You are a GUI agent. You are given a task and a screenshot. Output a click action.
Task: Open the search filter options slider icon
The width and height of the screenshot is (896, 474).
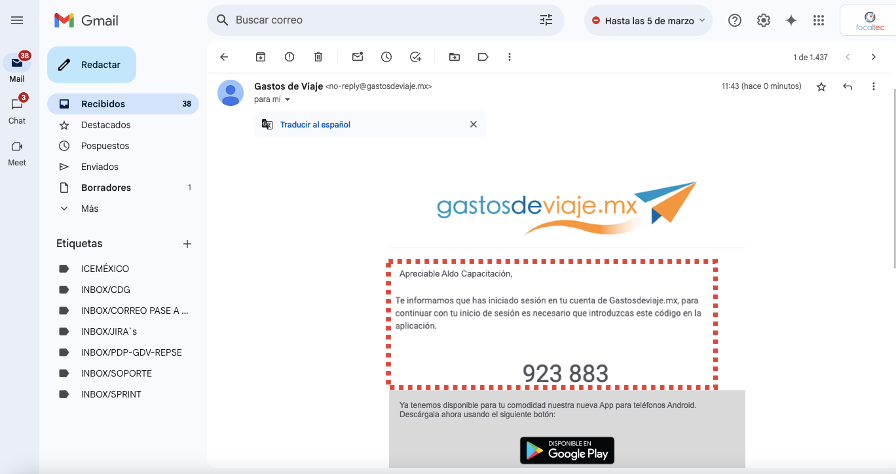pyautogui.click(x=546, y=20)
